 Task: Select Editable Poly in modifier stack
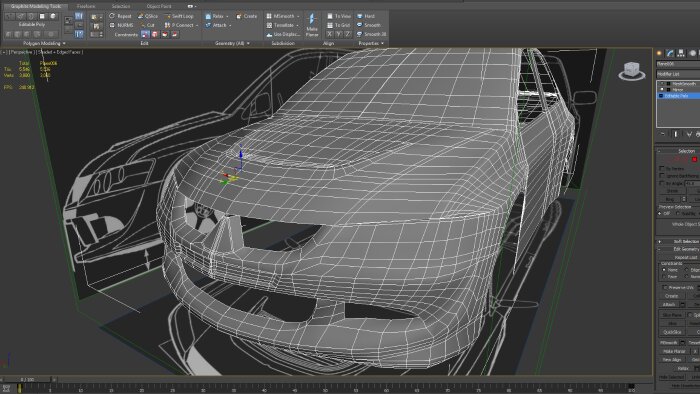pos(677,96)
